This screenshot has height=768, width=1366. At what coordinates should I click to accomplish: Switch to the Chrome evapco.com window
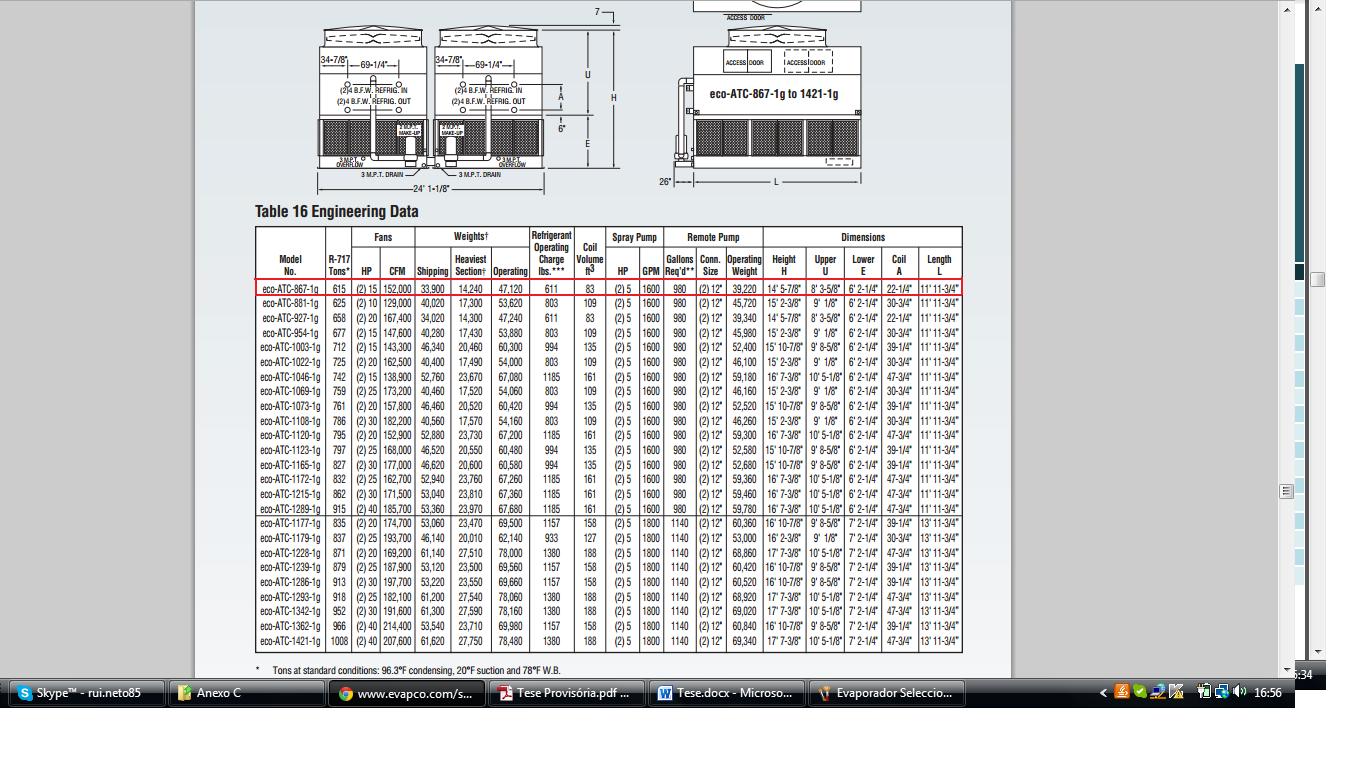pos(407,693)
